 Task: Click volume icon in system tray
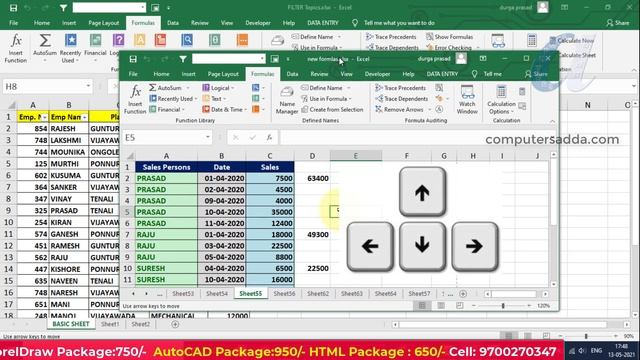click(582, 351)
